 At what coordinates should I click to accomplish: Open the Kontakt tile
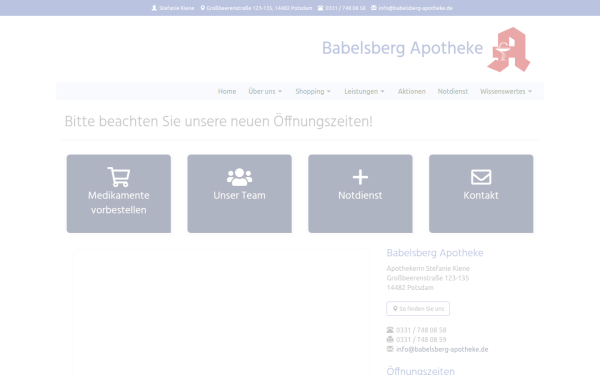click(x=481, y=194)
